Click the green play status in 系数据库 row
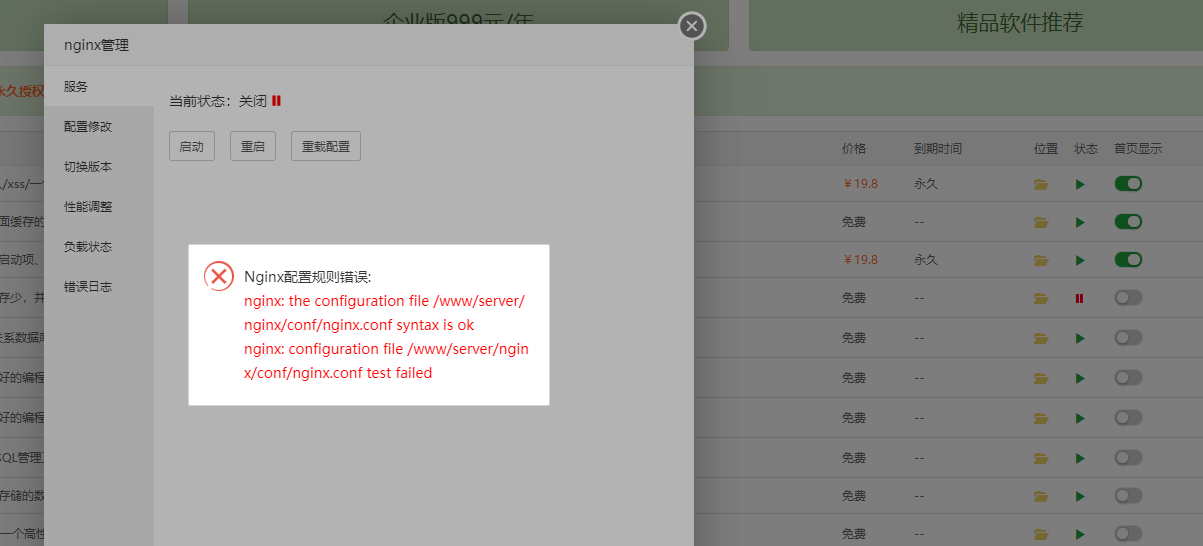Viewport: 1203px width, 546px height. (x=1080, y=339)
